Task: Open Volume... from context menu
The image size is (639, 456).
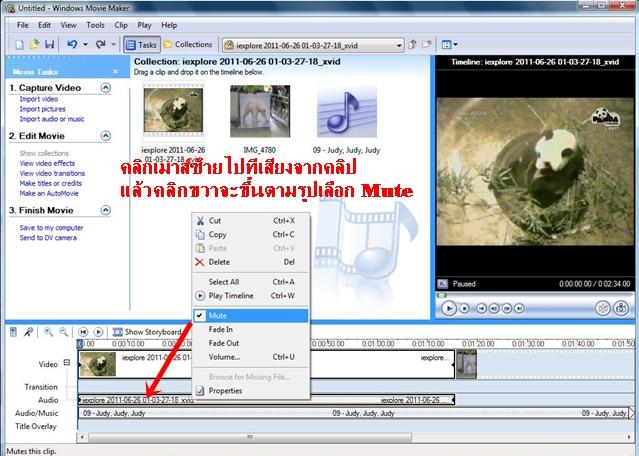Action: tap(251, 357)
